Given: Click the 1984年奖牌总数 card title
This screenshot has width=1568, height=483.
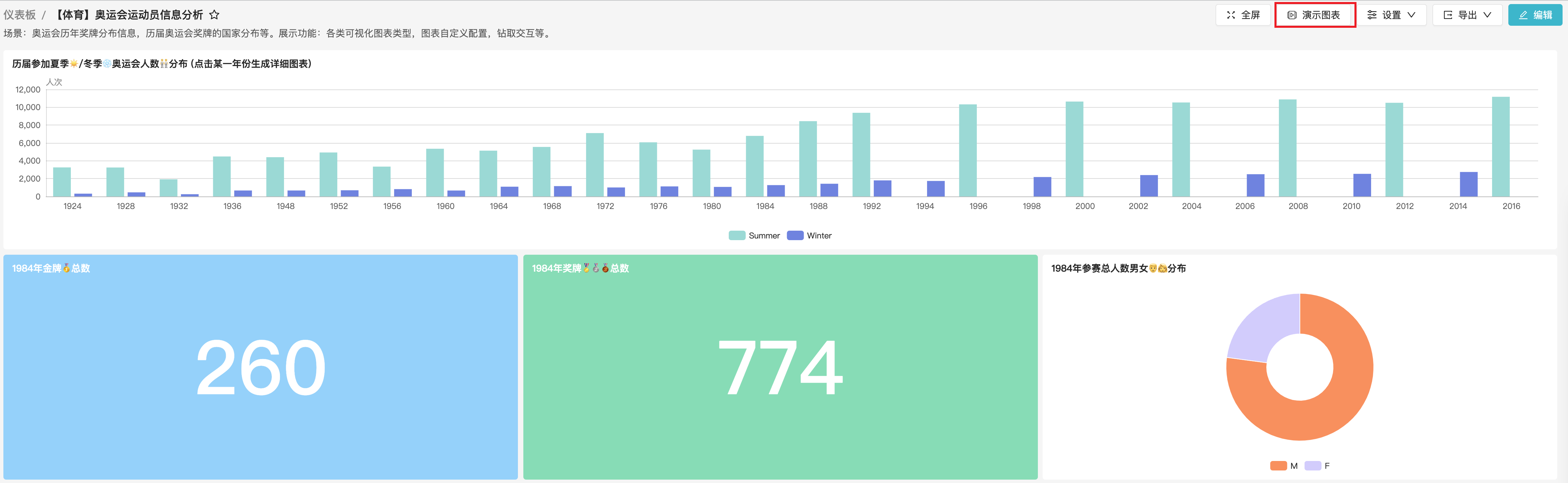Looking at the screenshot, I should click(x=581, y=268).
